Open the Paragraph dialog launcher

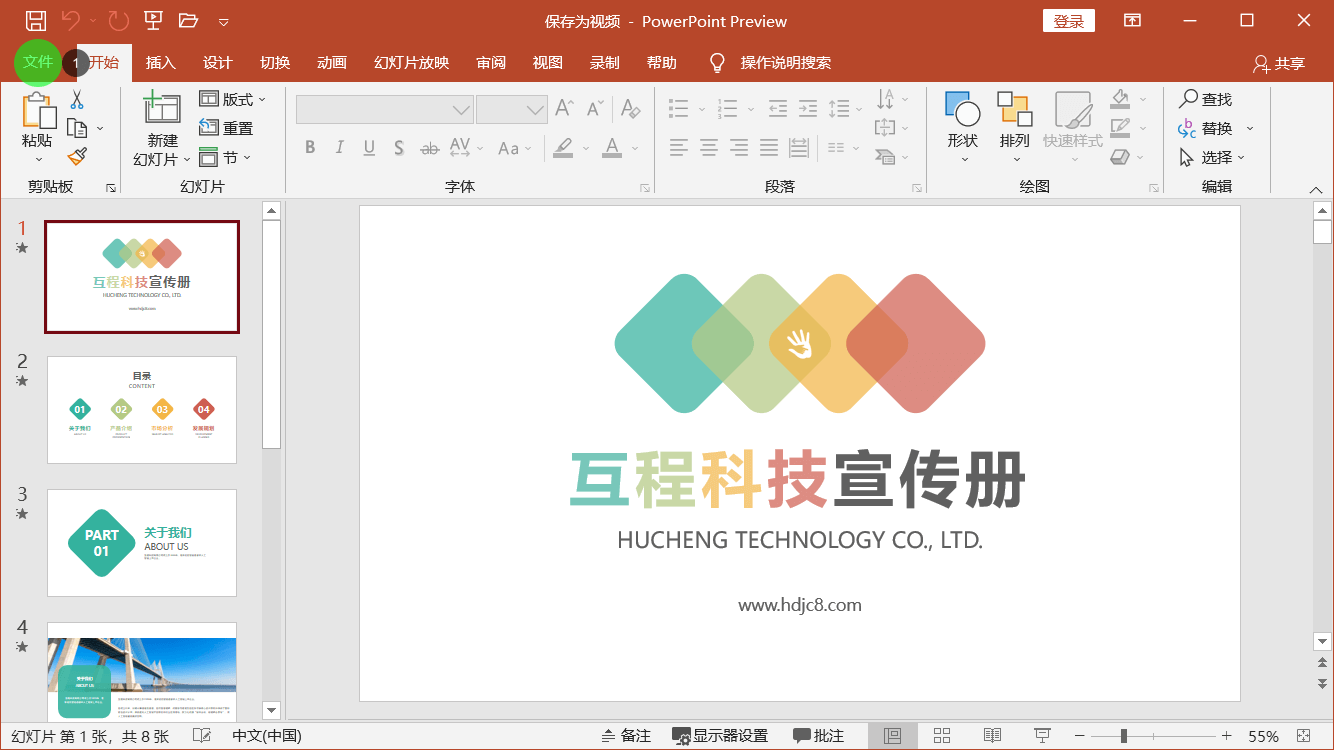tap(917, 188)
